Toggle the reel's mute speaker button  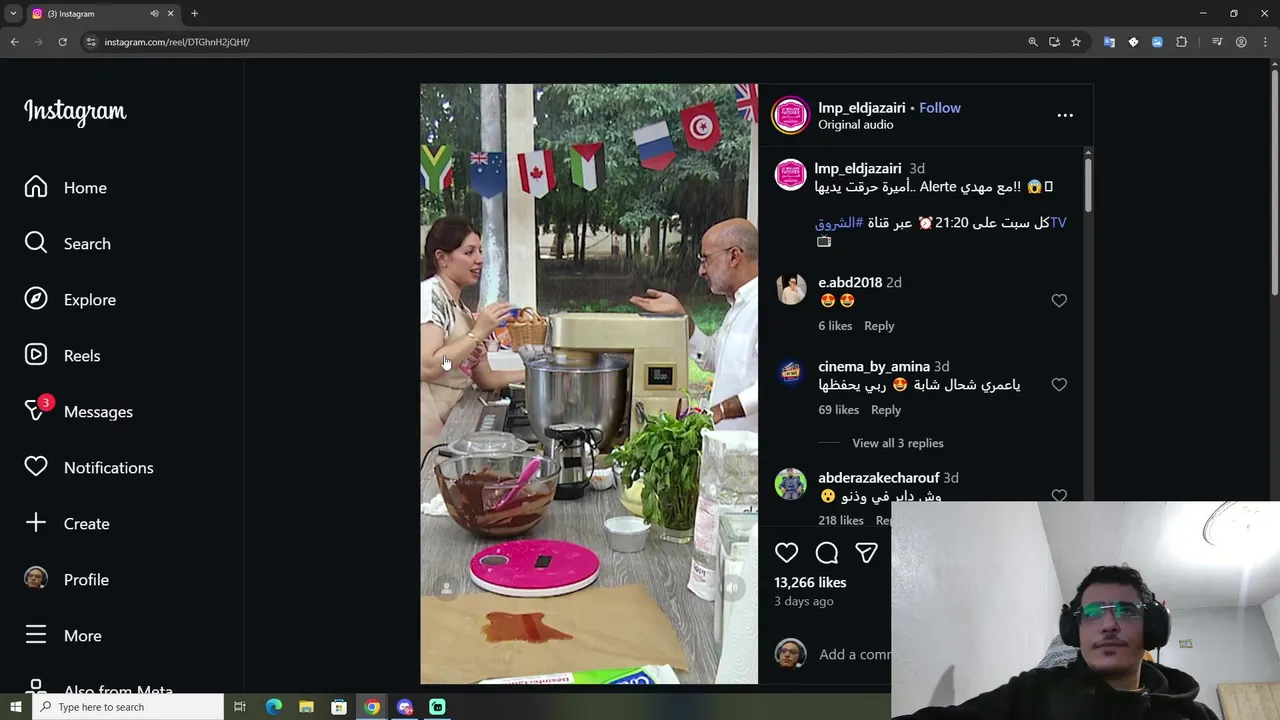pyautogui.click(x=732, y=588)
